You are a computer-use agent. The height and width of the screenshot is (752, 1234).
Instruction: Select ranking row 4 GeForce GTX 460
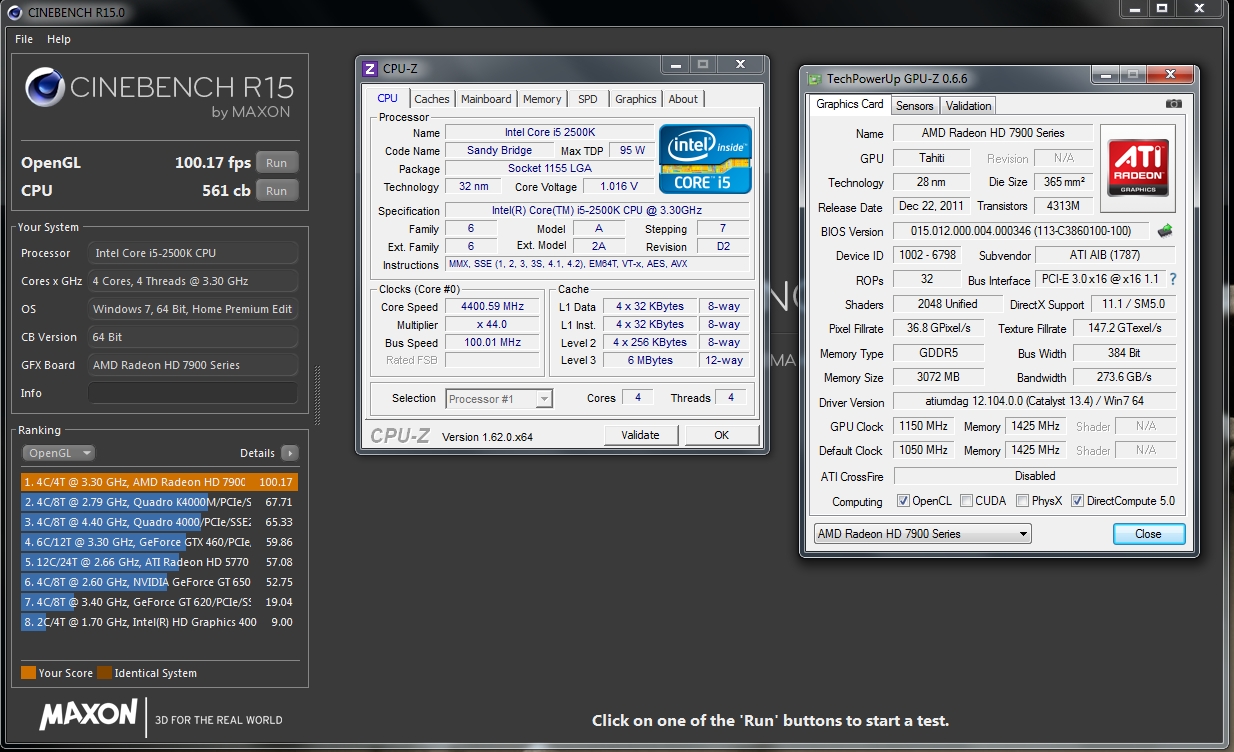pos(160,542)
